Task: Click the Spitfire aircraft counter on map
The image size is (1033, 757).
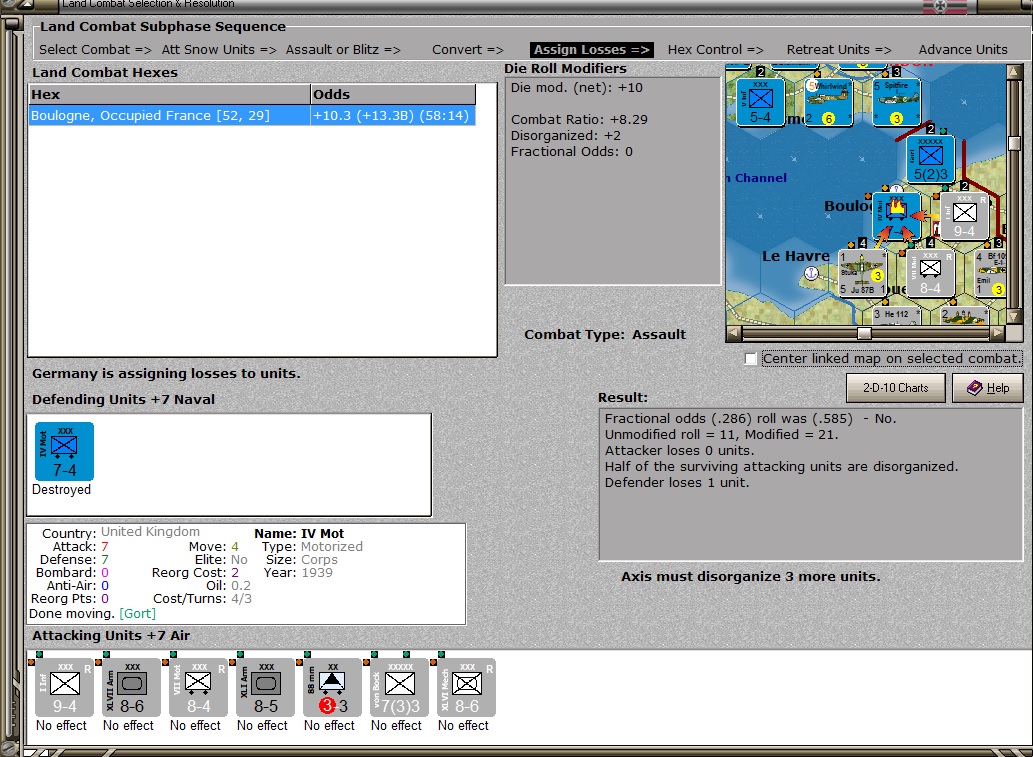Action: [896, 102]
